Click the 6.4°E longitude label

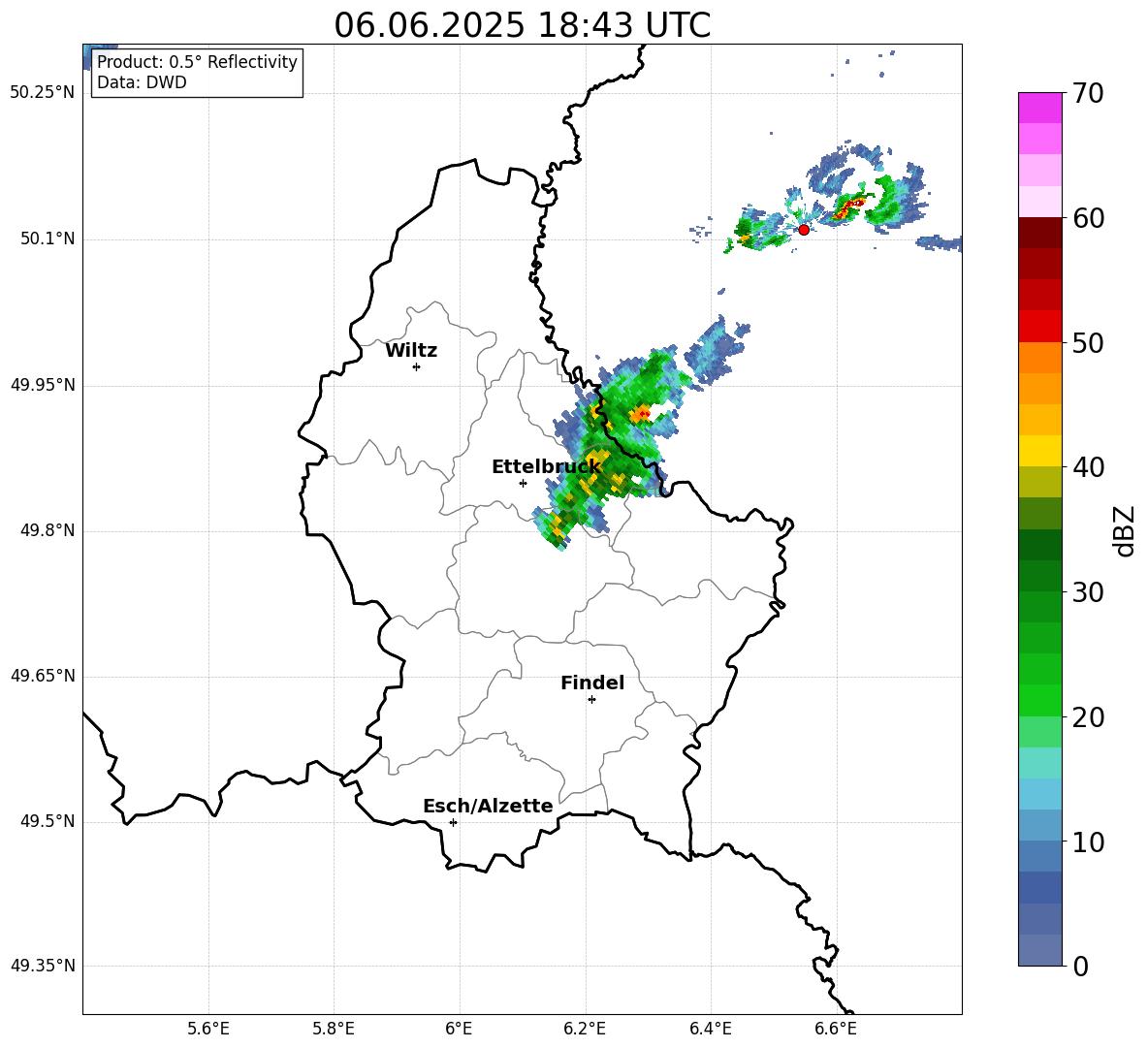coord(710,1029)
